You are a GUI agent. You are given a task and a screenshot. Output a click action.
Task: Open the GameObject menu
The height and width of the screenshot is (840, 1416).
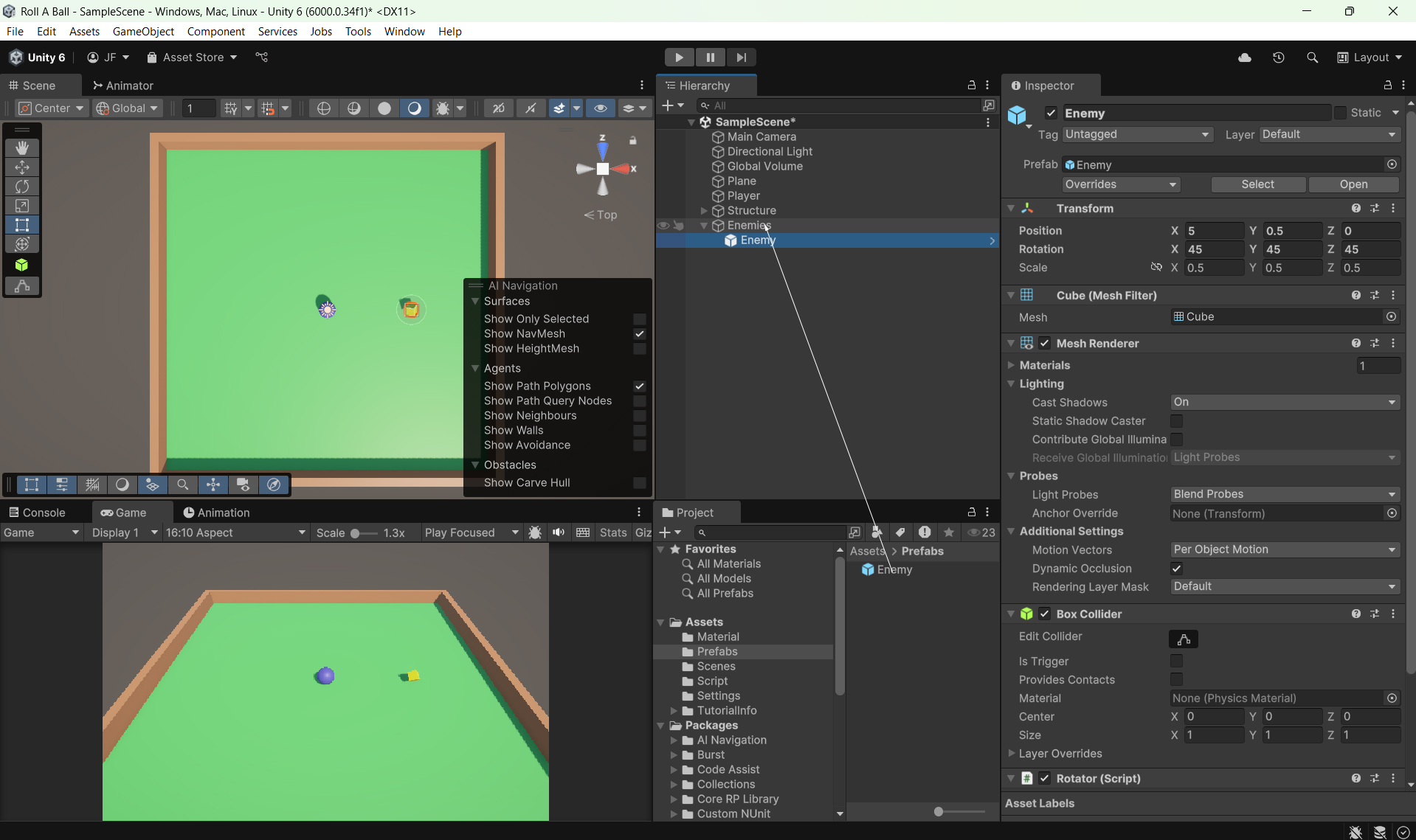point(143,32)
